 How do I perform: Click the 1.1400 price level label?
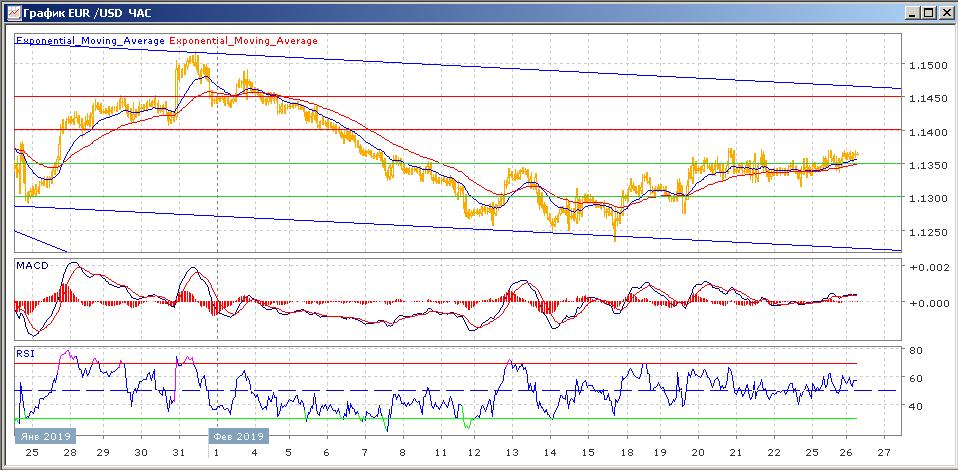(x=927, y=132)
